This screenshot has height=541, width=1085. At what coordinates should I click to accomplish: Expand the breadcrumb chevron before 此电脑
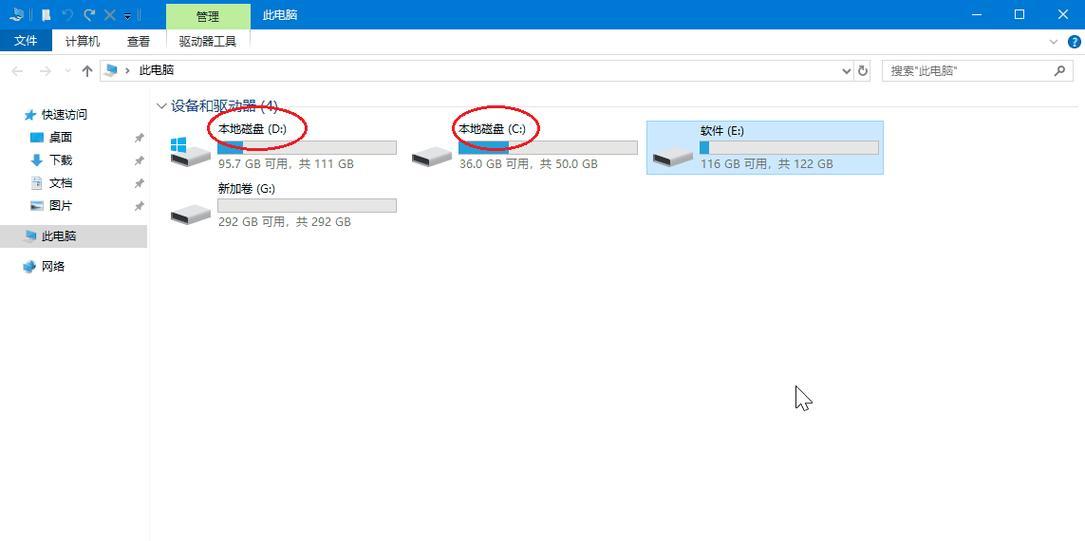point(127,71)
